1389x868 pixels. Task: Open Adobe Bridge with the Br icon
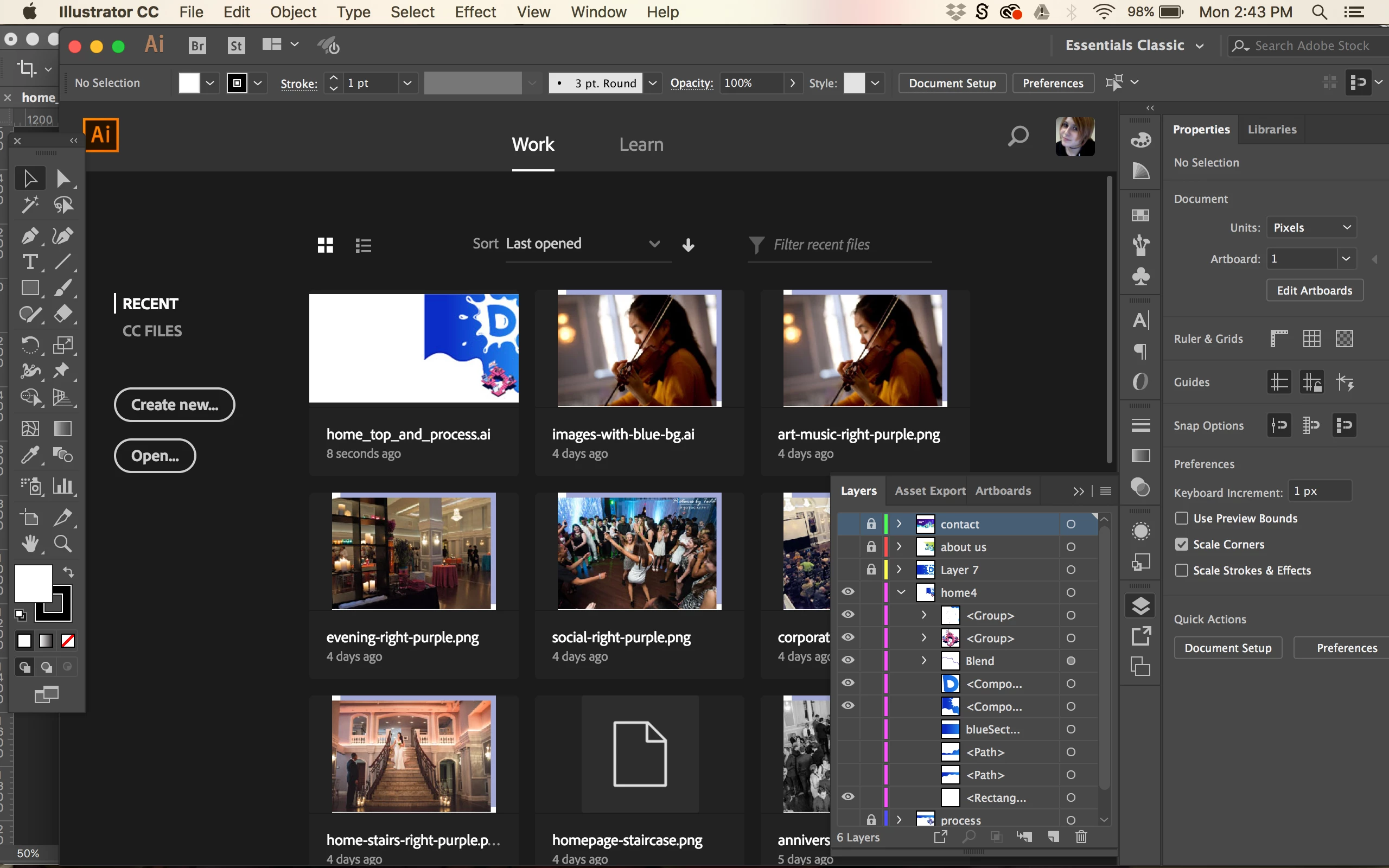197,46
